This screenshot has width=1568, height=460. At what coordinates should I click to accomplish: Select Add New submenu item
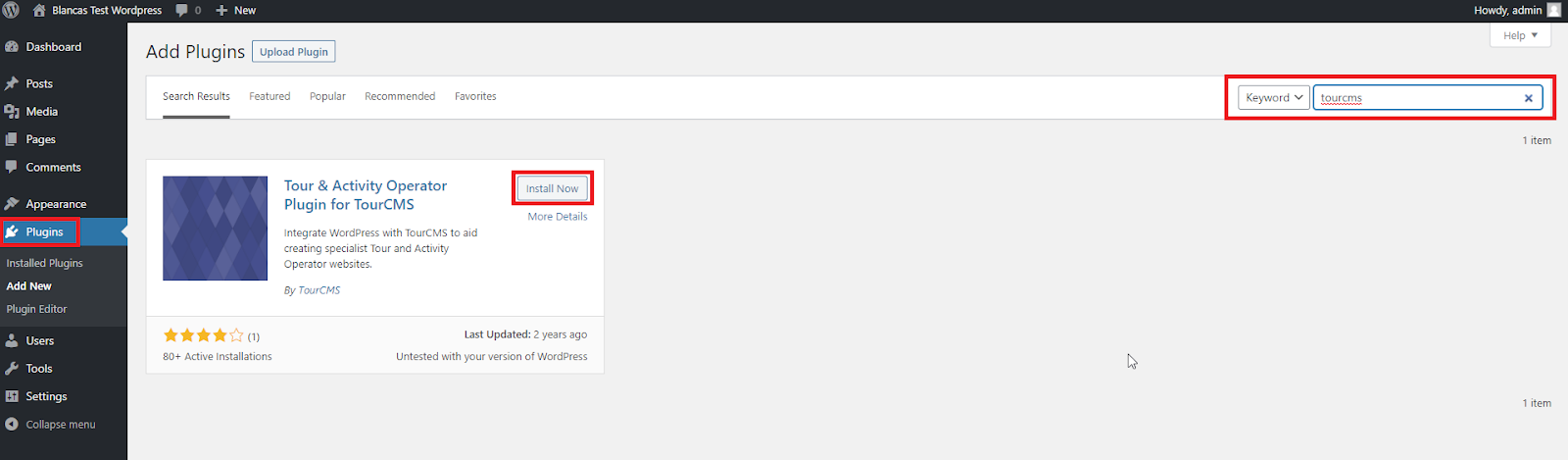point(29,286)
